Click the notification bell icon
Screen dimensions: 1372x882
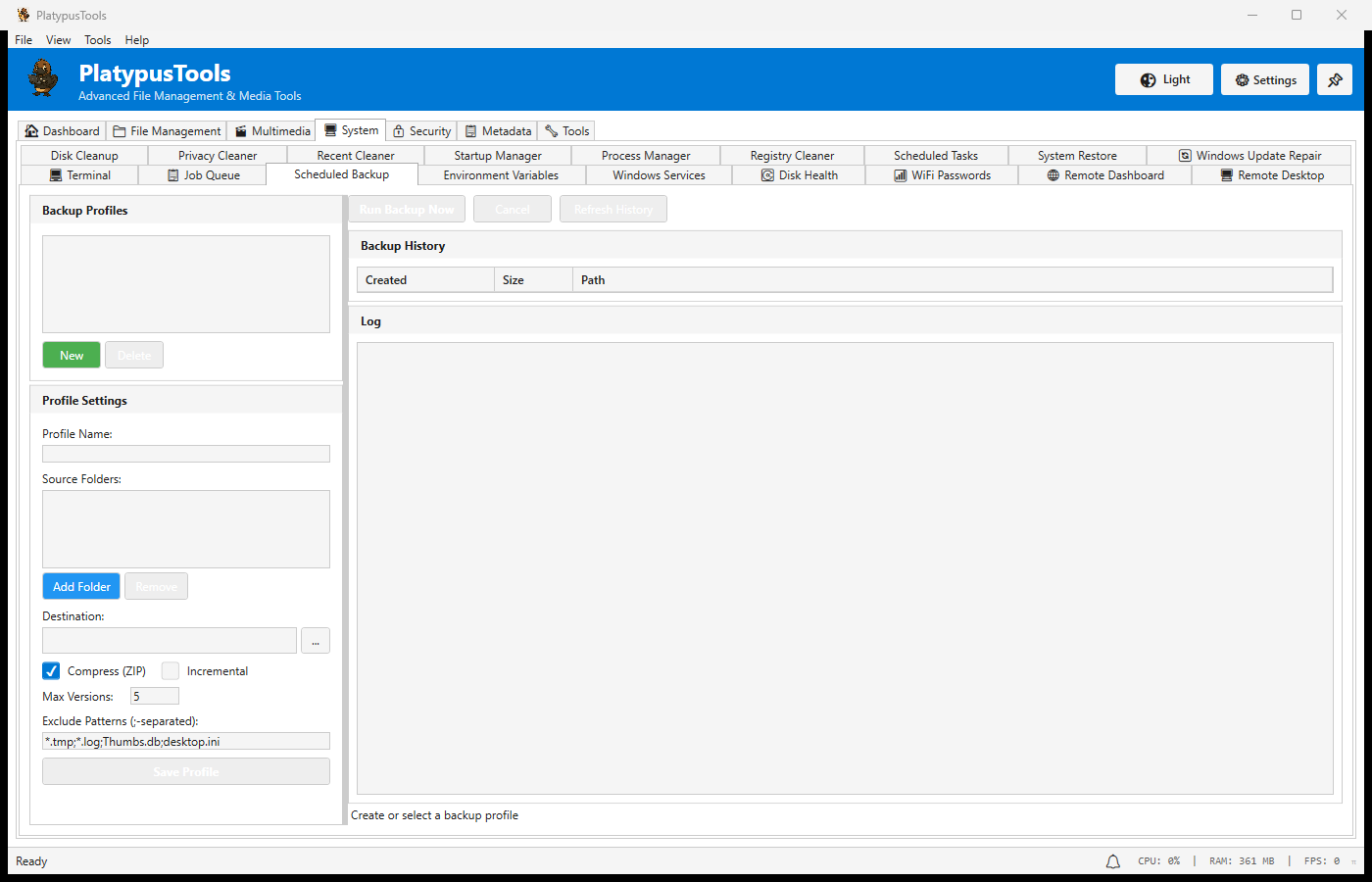1112,861
